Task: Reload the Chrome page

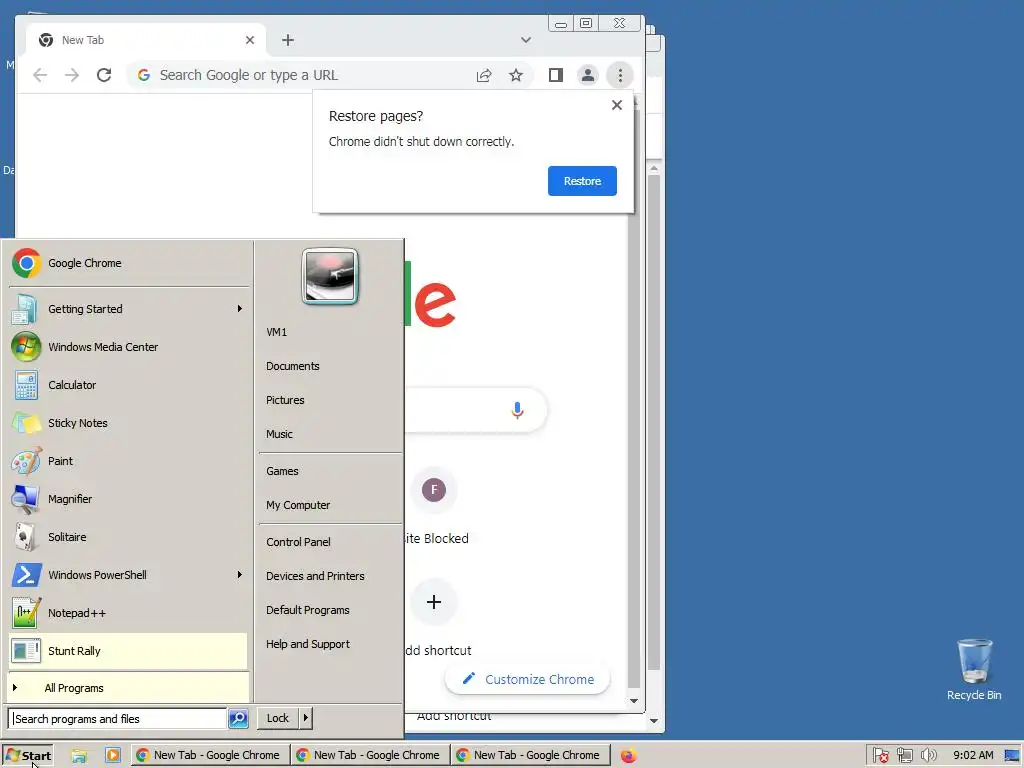Action: click(x=104, y=75)
